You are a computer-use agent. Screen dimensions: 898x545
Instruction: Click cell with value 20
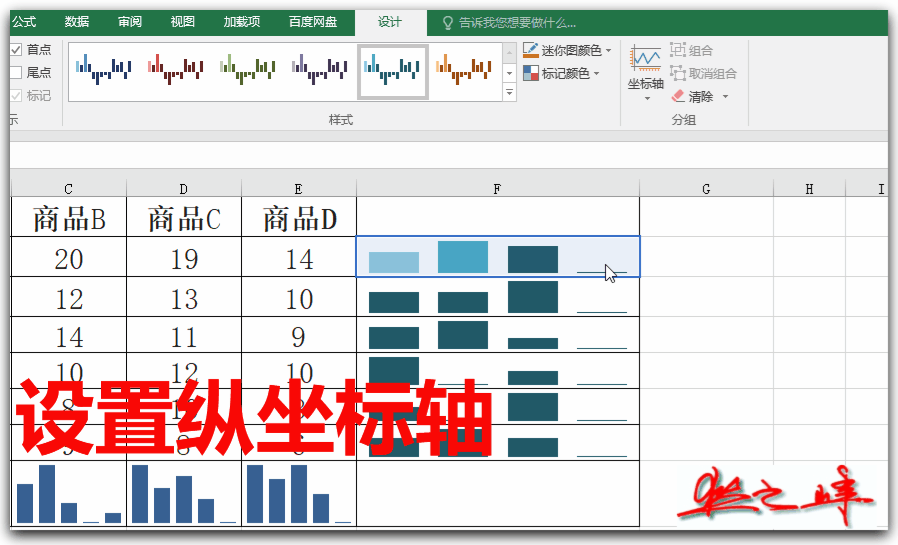tap(69, 257)
